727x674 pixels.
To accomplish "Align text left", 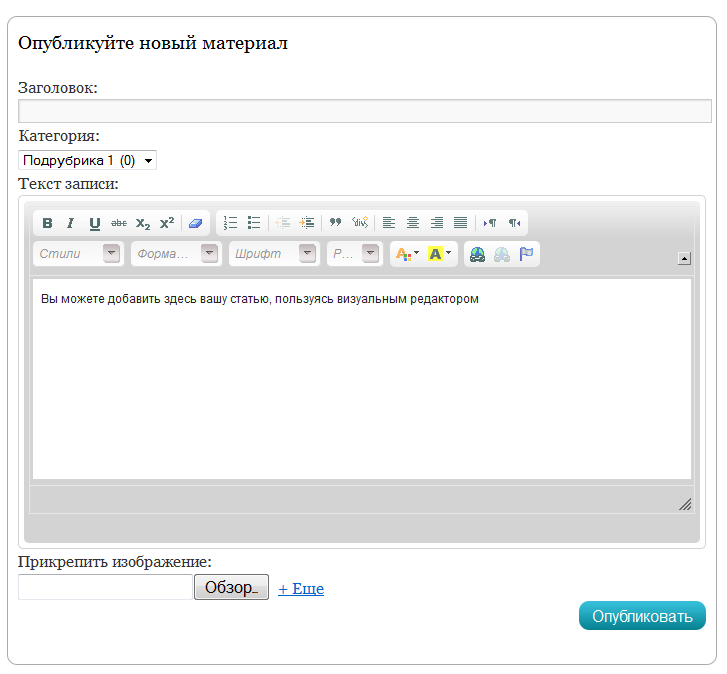I will 389,223.
